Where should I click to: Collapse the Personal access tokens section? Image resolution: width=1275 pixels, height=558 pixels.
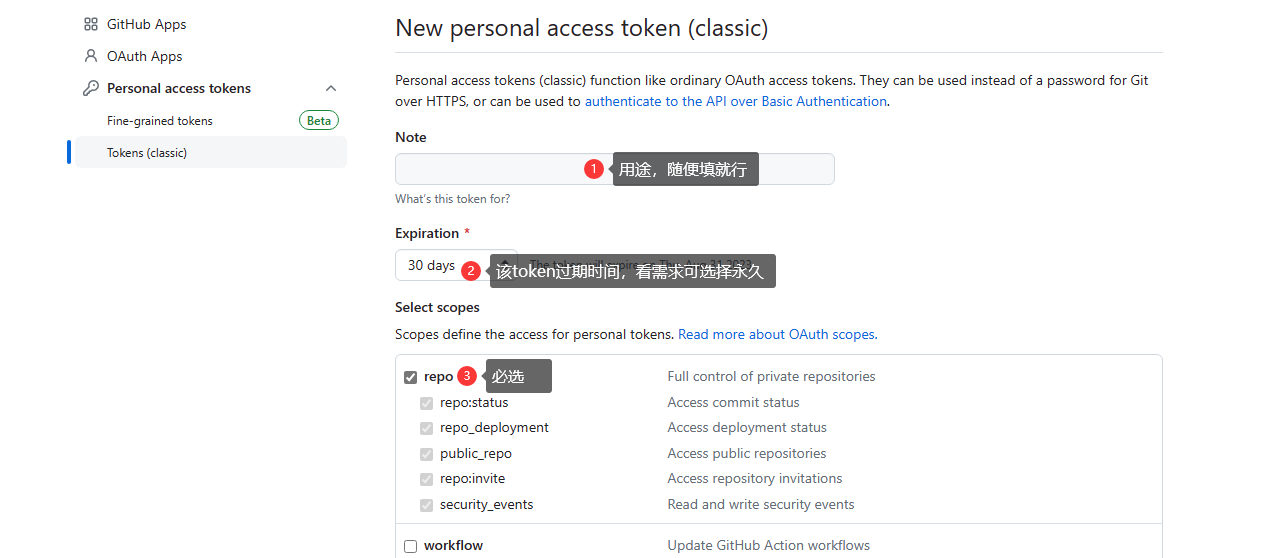331,88
